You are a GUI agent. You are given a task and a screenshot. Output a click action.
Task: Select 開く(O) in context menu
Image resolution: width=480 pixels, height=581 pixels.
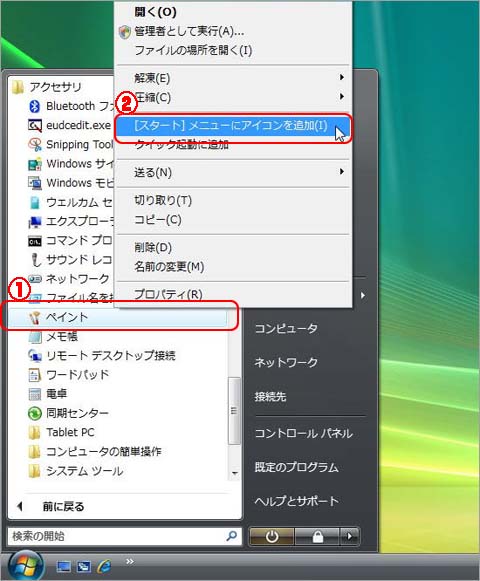[x=234, y=12]
